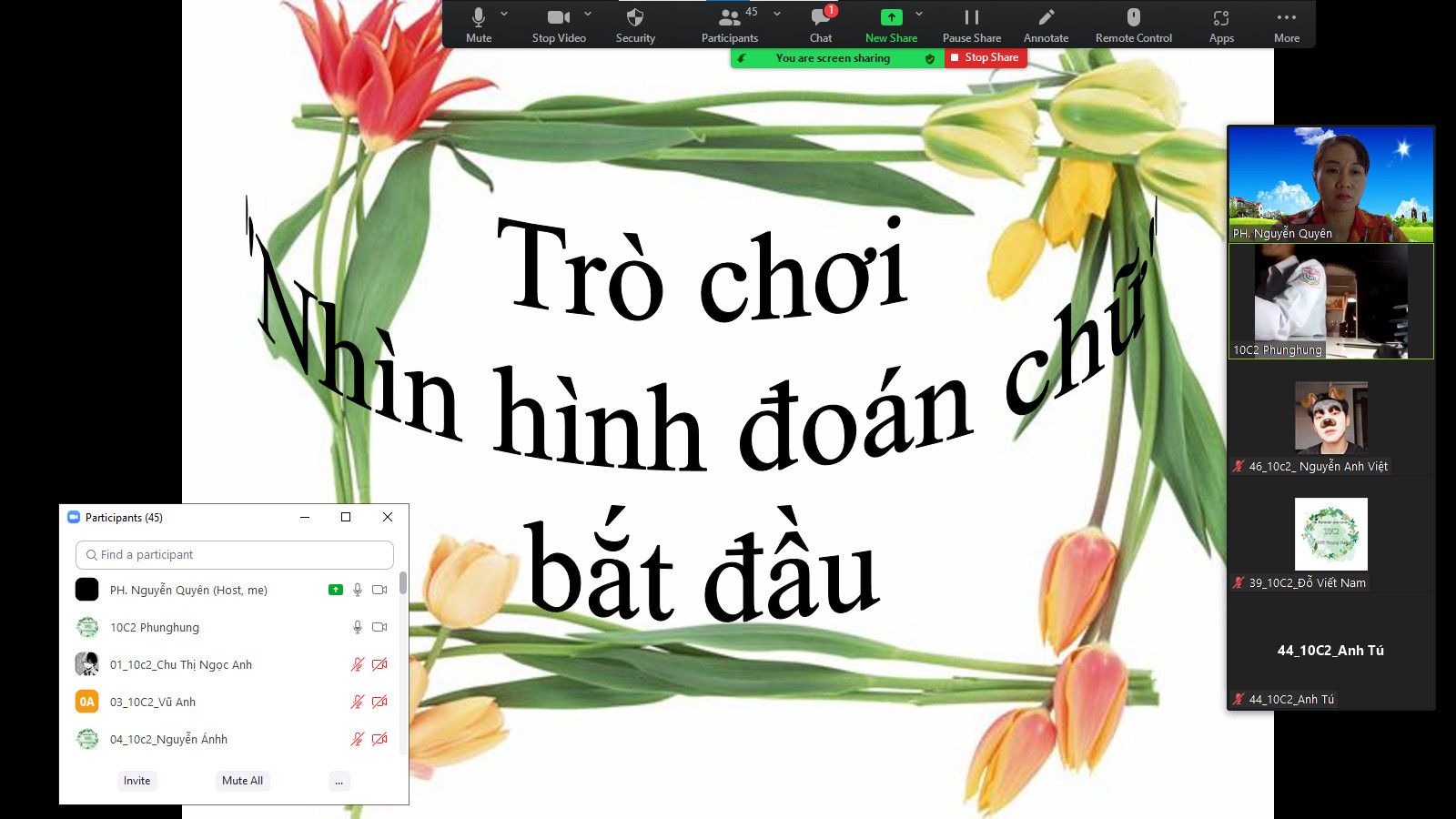The image size is (1456, 819).
Task: Mute your microphone from the toolbar
Action: pos(479,25)
